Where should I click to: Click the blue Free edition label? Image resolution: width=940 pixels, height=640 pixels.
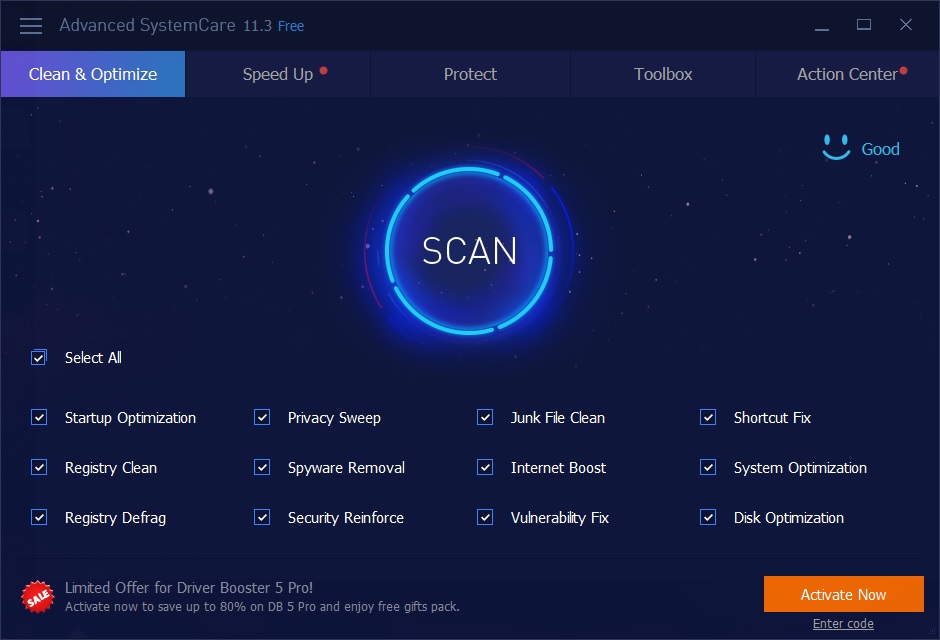291,26
